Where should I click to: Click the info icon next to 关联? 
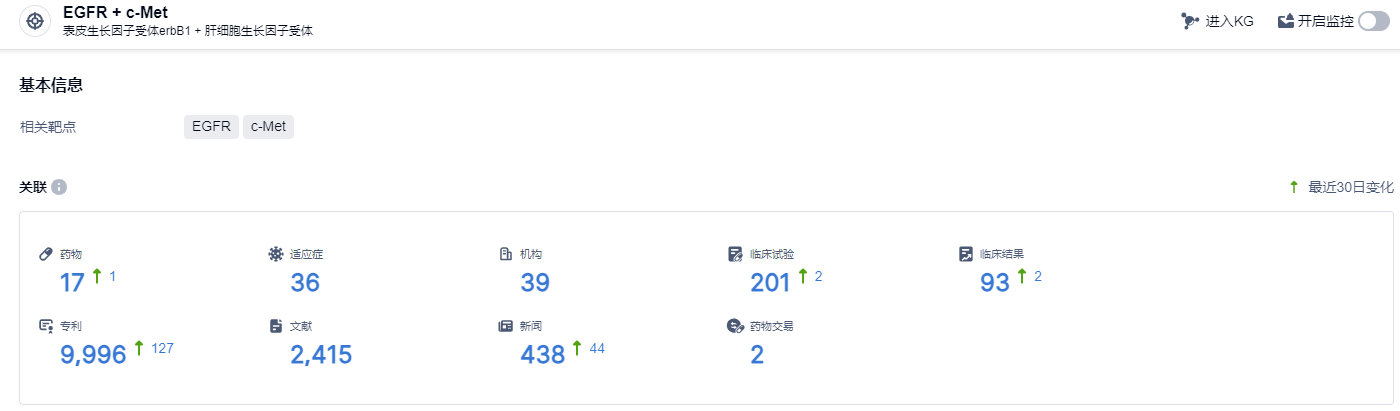click(59, 187)
